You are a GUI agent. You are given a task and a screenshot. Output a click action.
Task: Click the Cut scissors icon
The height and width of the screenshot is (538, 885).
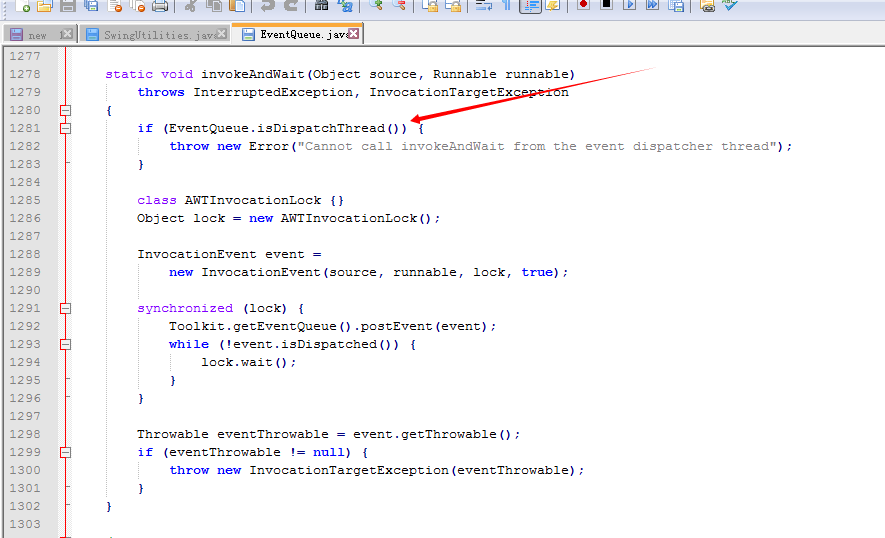point(191,6)
